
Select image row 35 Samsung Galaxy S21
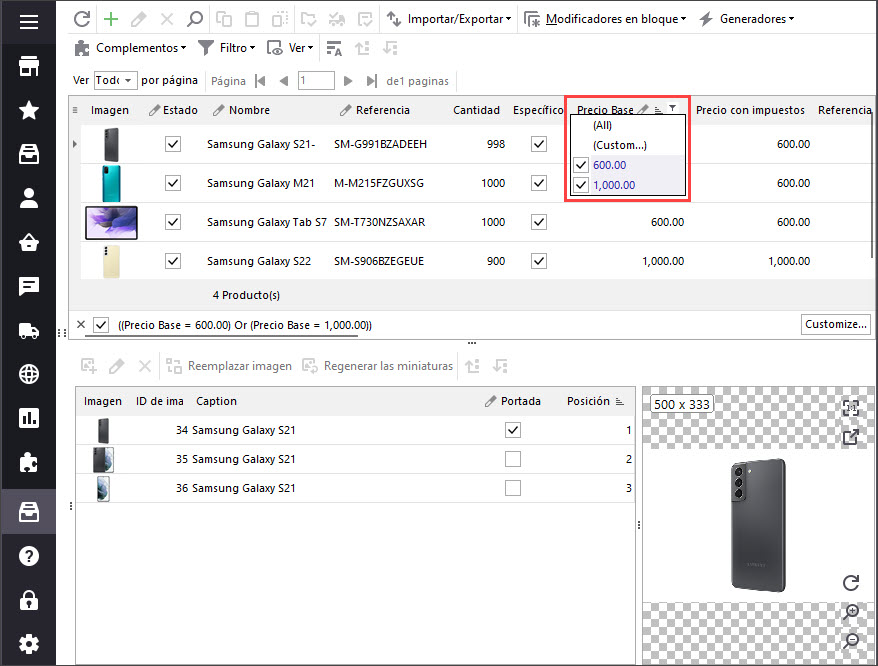(356, 459)
